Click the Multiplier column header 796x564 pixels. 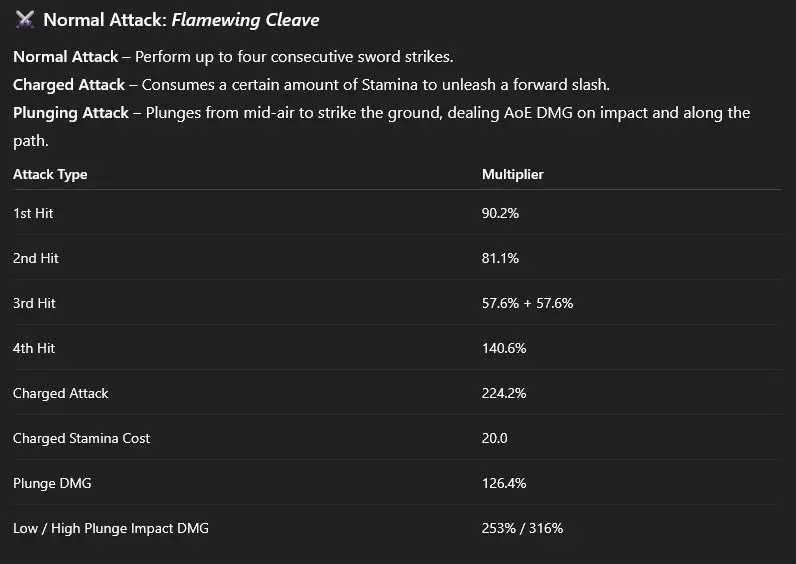coord(512,174)
